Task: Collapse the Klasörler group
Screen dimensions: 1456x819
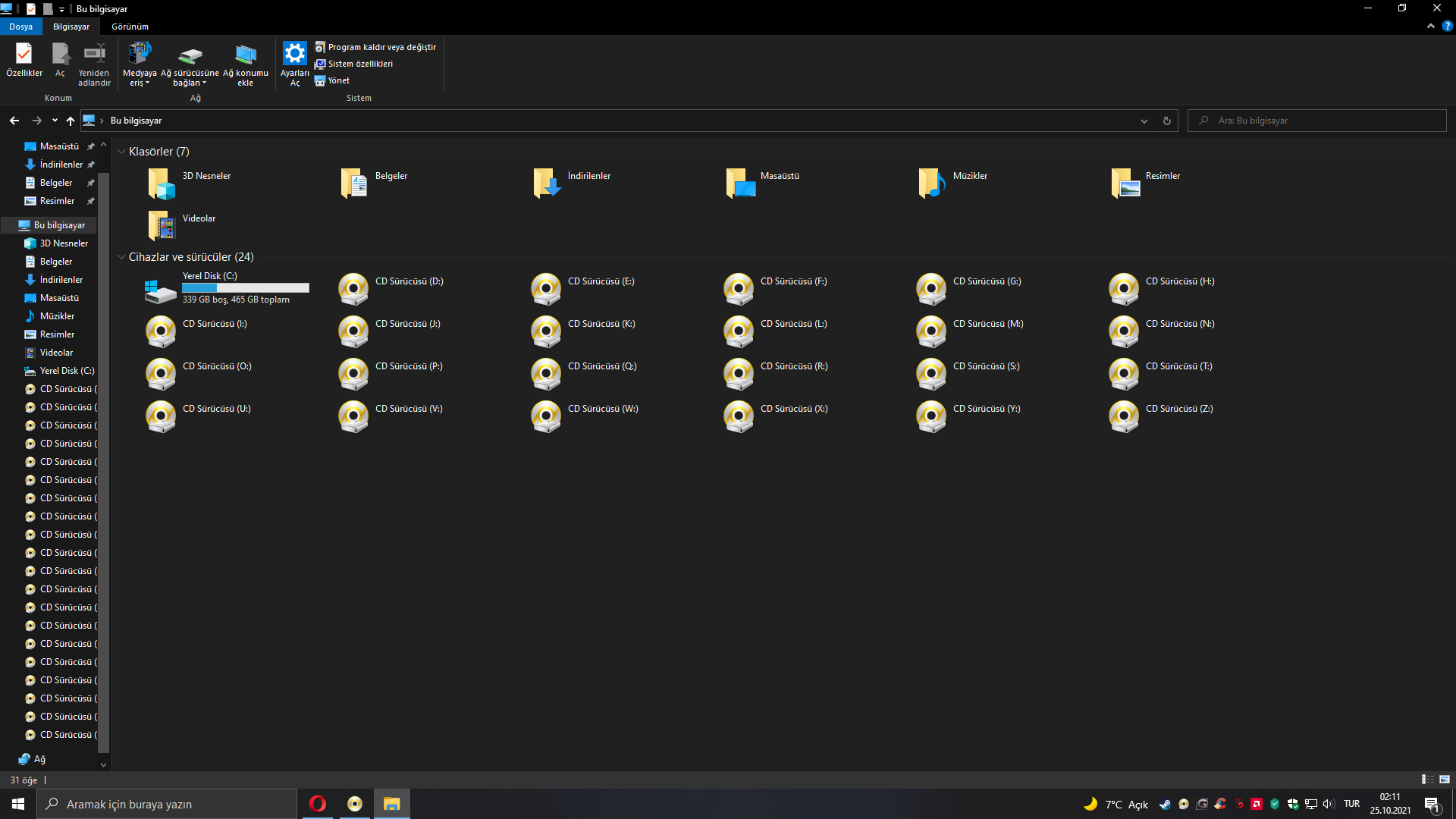Action: (x=121, y=152)
